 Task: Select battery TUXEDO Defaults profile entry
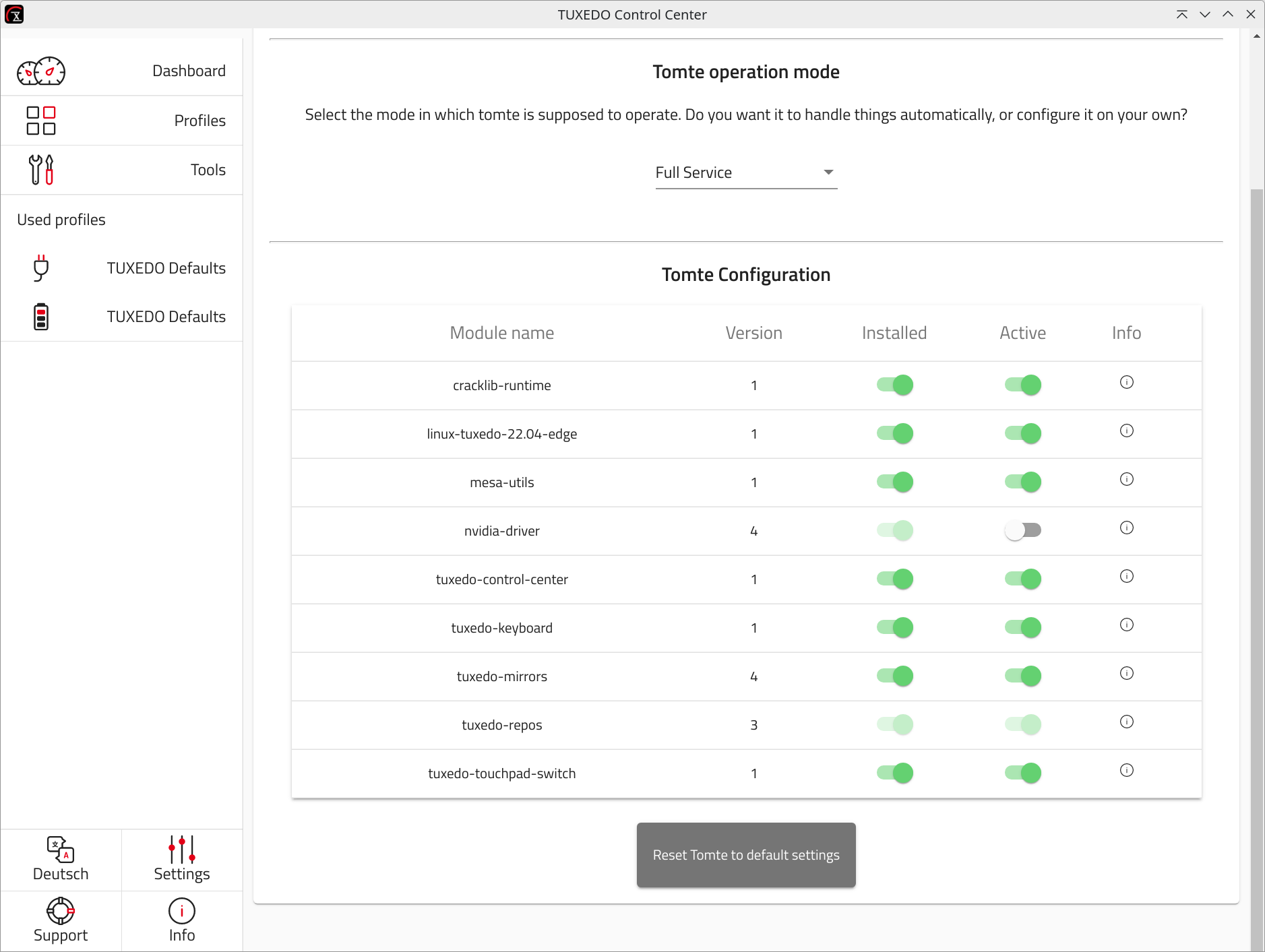tap(122, 317)
